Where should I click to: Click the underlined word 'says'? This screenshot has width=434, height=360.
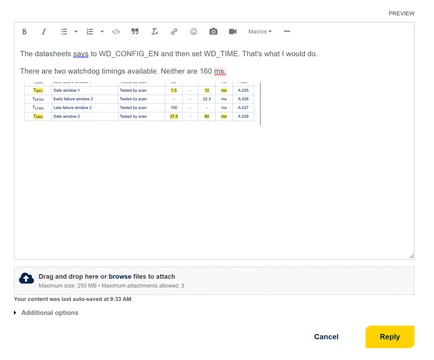(x=81, y=54)
